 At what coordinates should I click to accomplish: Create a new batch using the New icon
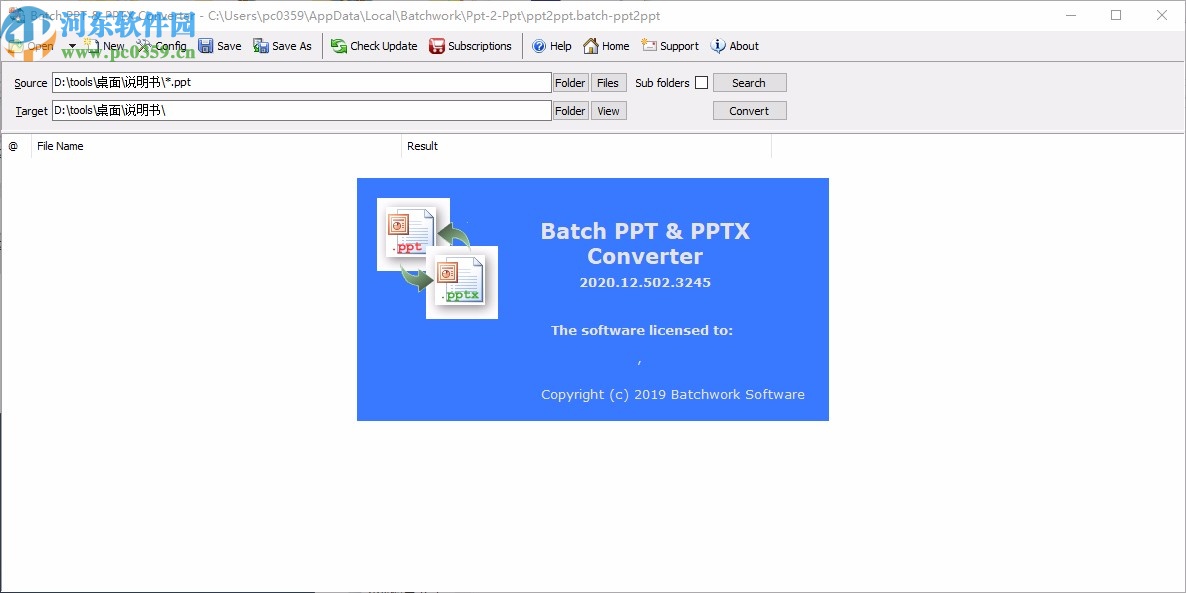click(104, 46)
